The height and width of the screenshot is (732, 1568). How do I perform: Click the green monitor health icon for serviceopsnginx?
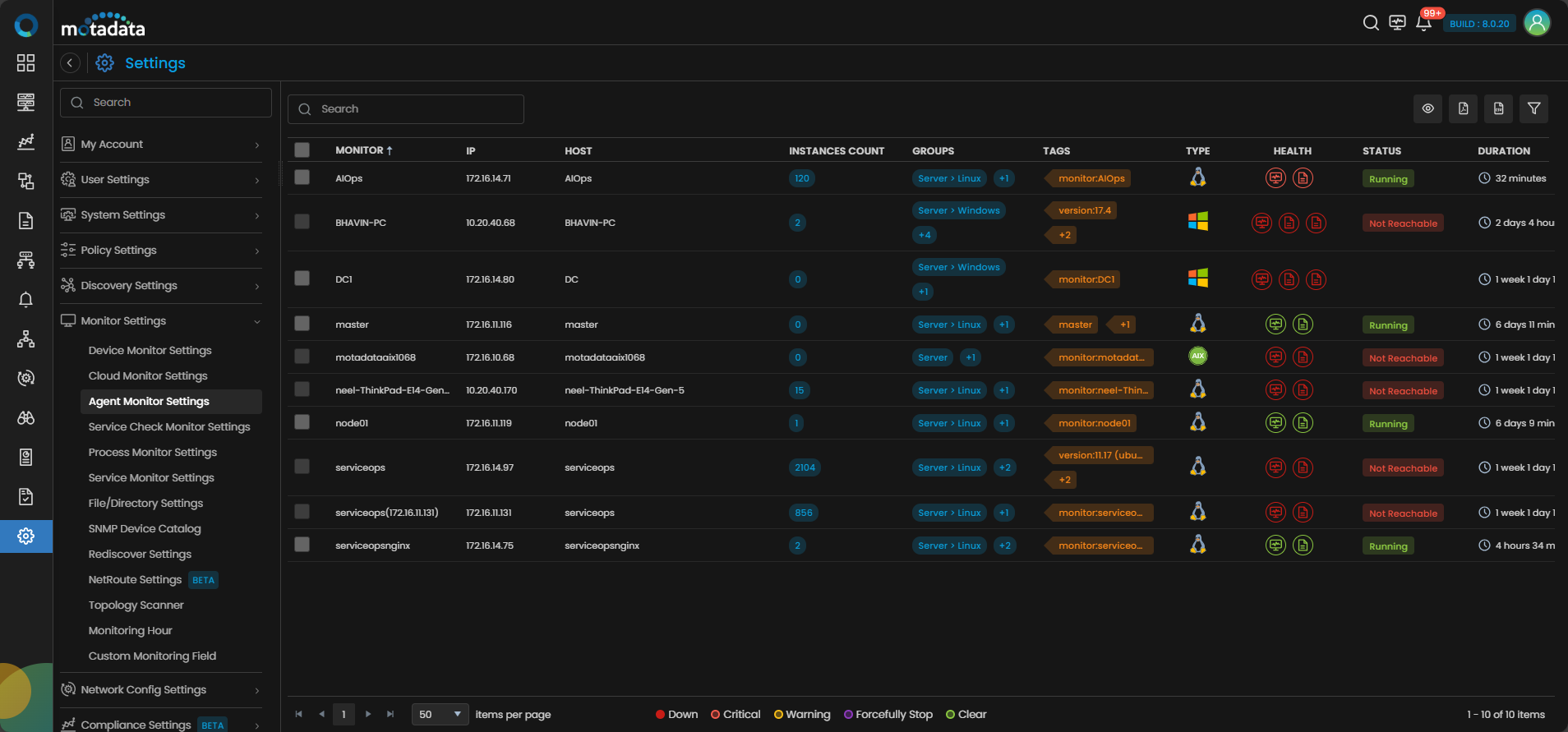tap(1275, 546)
